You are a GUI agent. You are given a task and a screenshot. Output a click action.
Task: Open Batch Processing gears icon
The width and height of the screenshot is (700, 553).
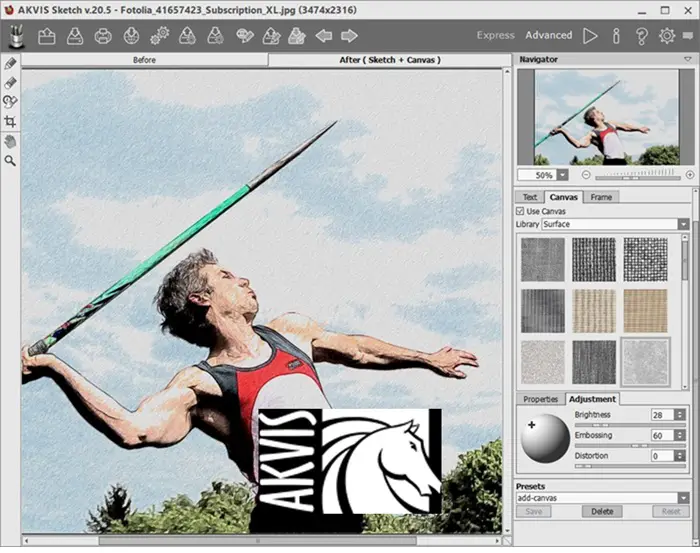(159, 36)
